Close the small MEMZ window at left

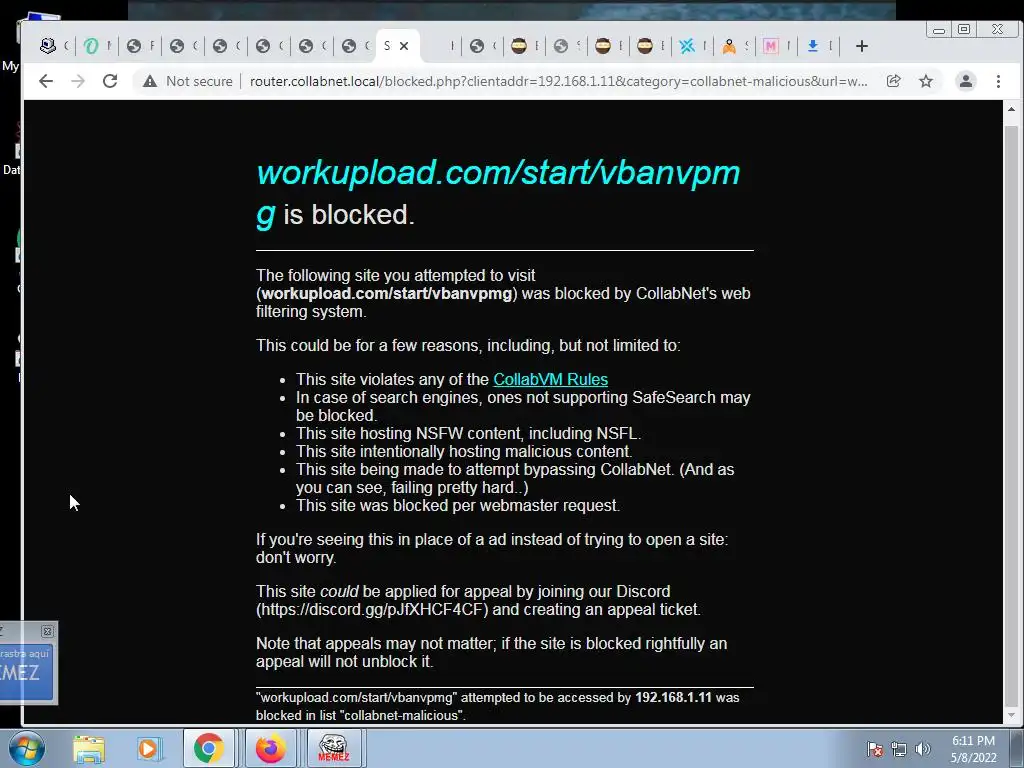coord(47,631)
